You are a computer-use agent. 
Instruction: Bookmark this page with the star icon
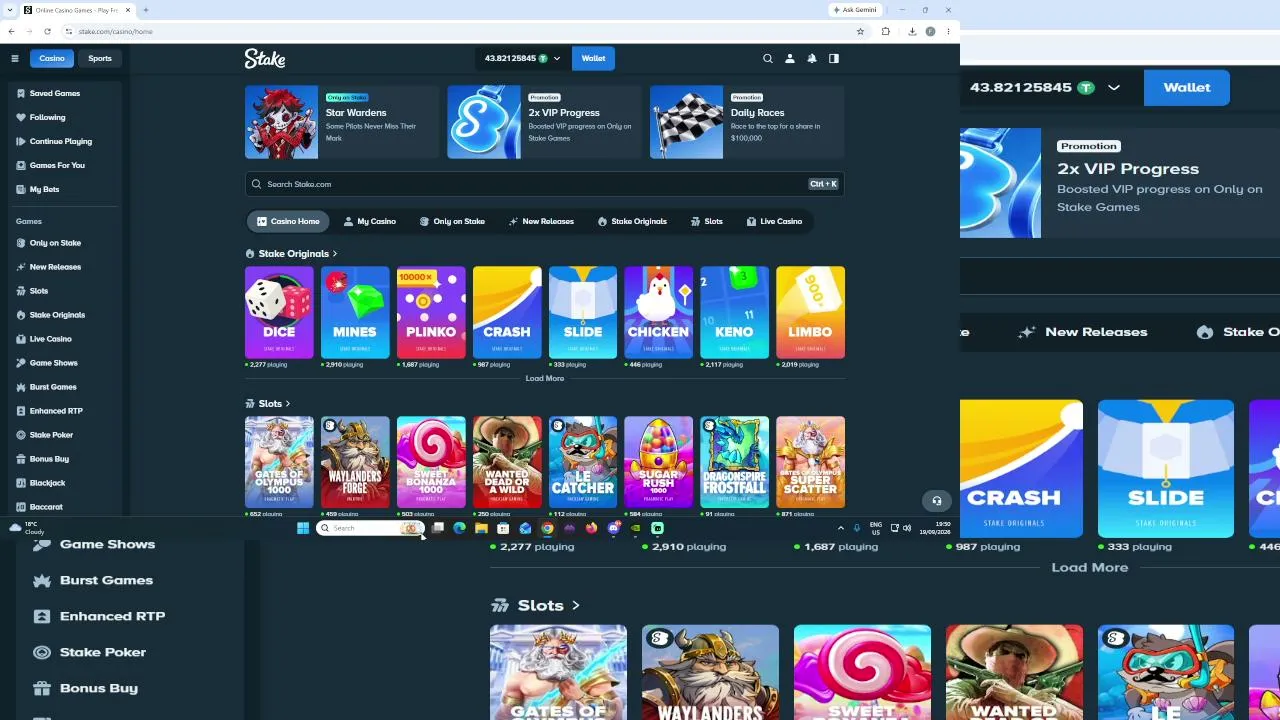point(860,31)
